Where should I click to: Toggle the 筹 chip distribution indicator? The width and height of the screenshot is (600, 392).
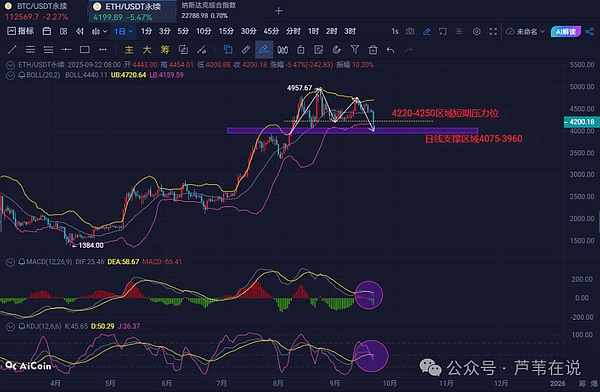[x=165, y=49]
